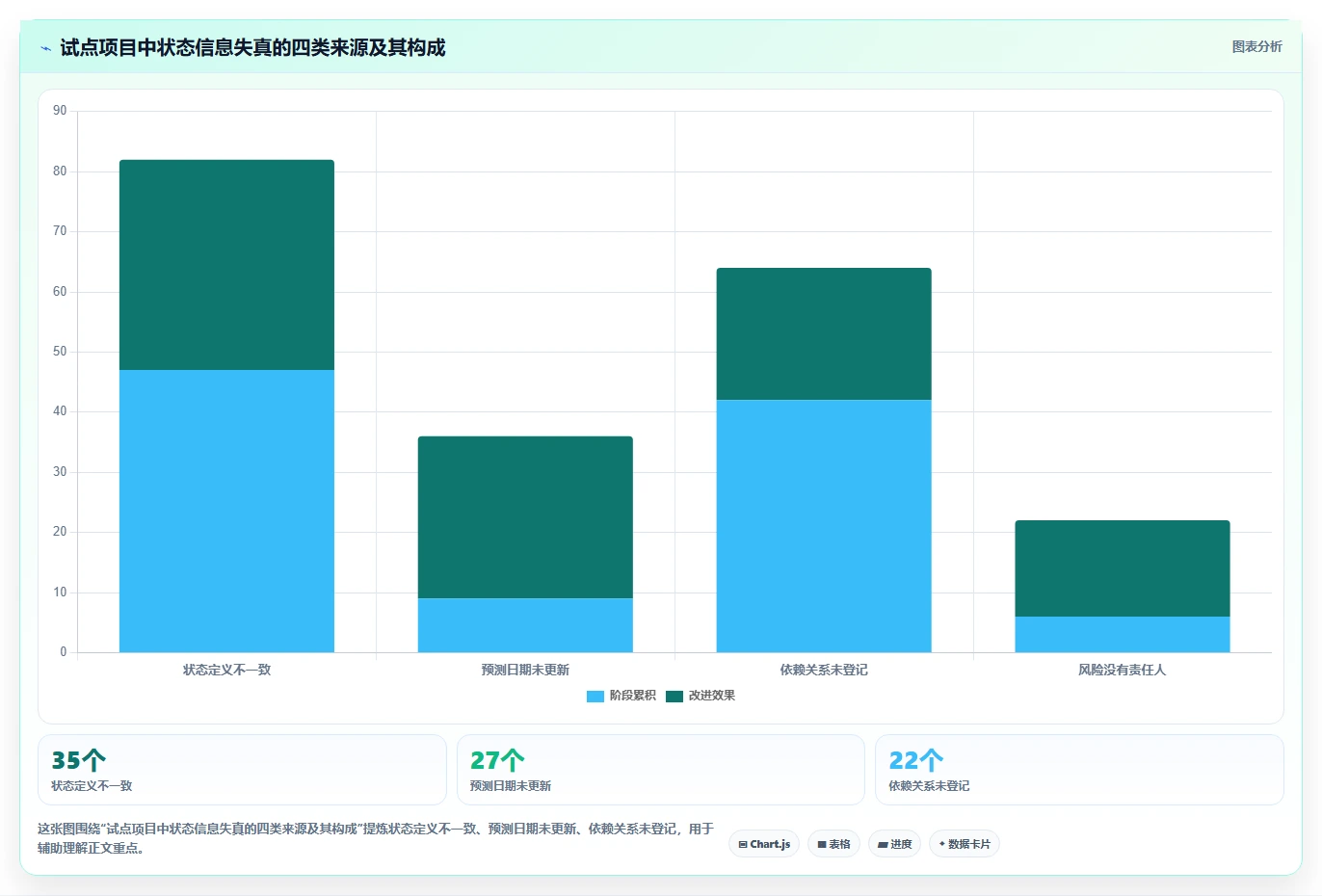Click the 进度 tag
The image size is (1322, 896).
coord(894,844)
